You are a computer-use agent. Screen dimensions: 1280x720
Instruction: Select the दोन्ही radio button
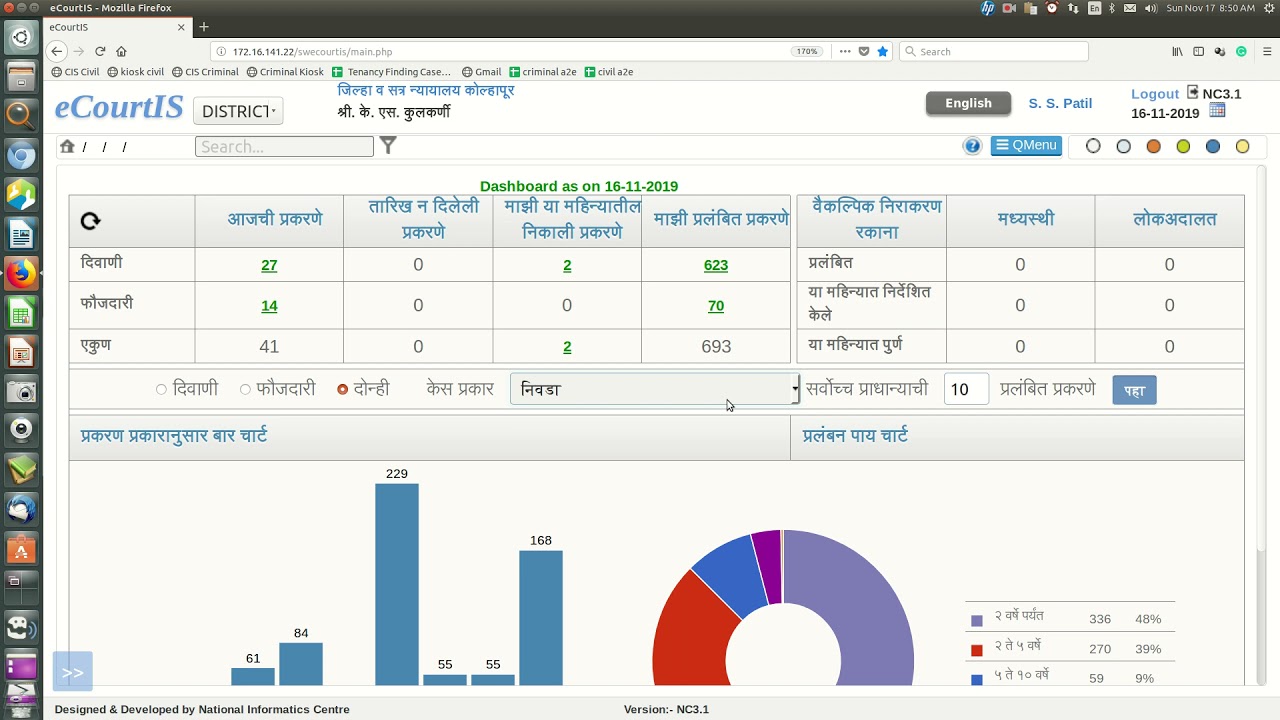pyautogui.click(x=342, y=389)
